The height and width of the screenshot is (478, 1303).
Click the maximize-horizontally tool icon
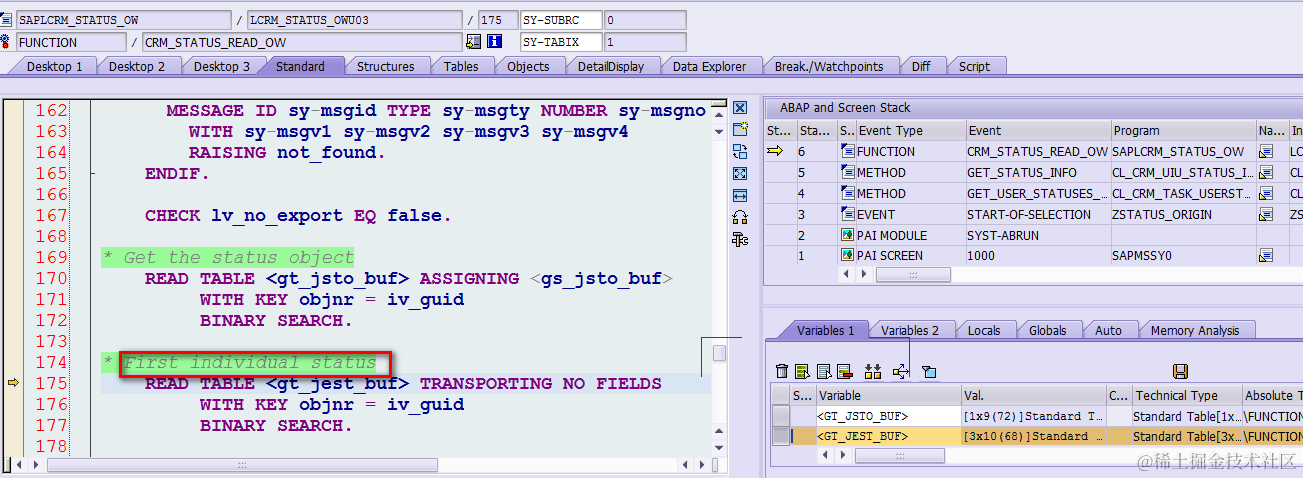pyautogui.click(x=740, y=195)
